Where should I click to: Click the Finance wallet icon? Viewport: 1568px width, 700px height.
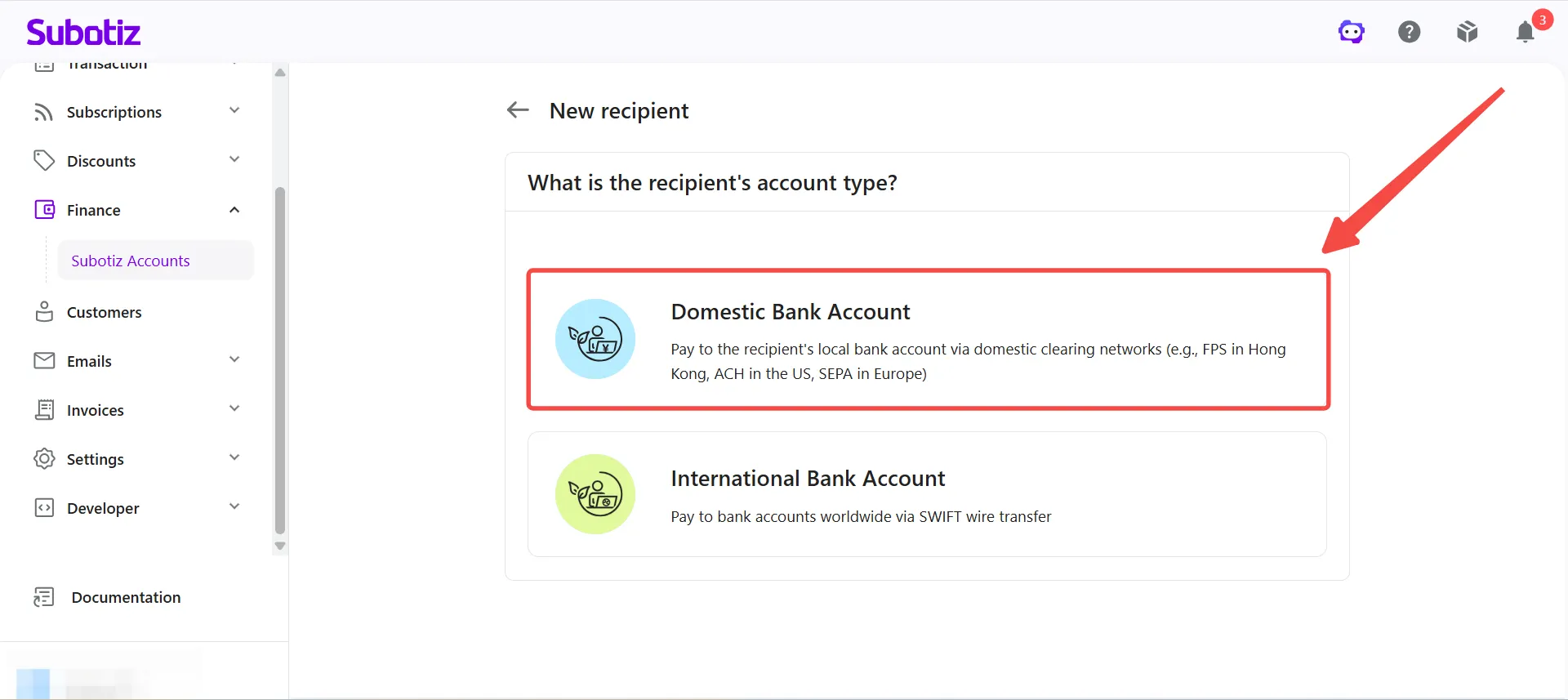pyautogui.click(x=45, y=210)
